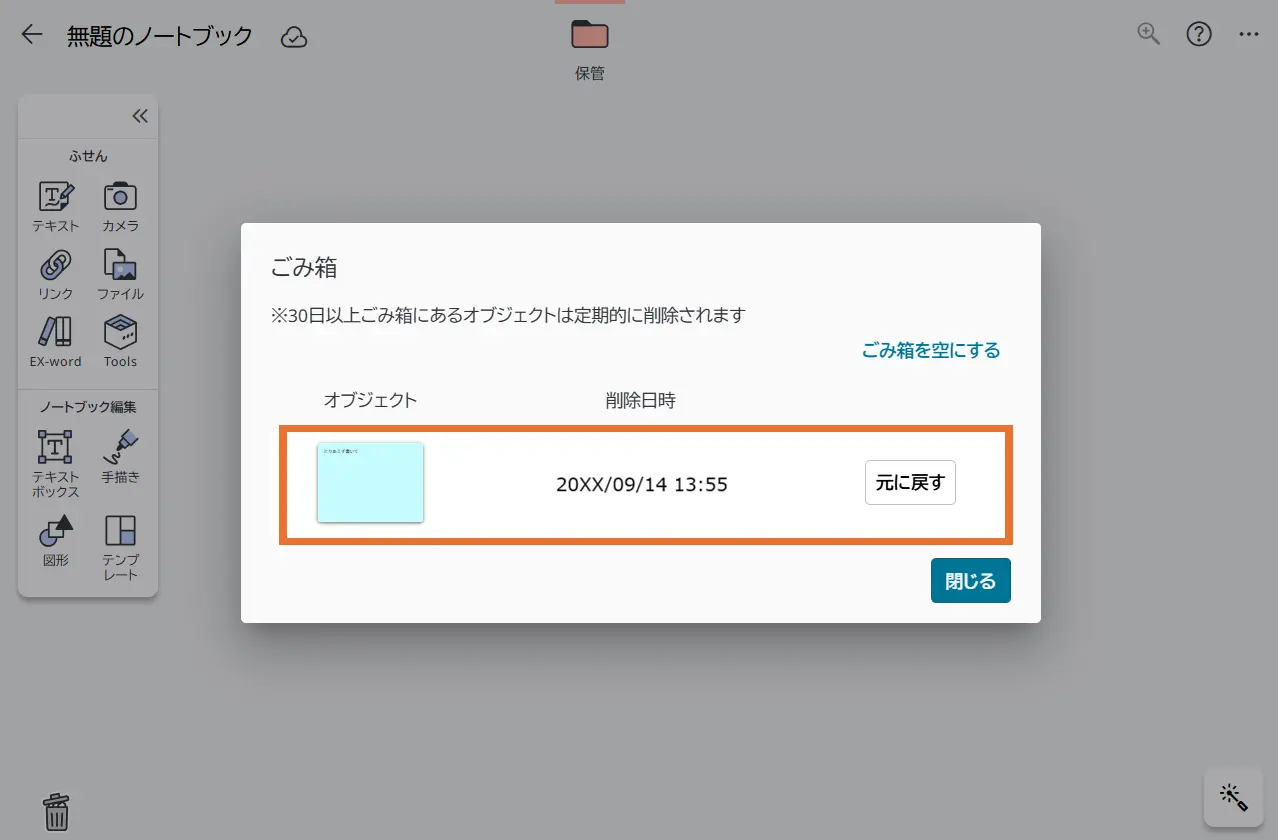This screenshot has width=1278, height=840.
Task: Click the 20XX/09/14 13:55 deletion date
Action: (x=641, y=485)
